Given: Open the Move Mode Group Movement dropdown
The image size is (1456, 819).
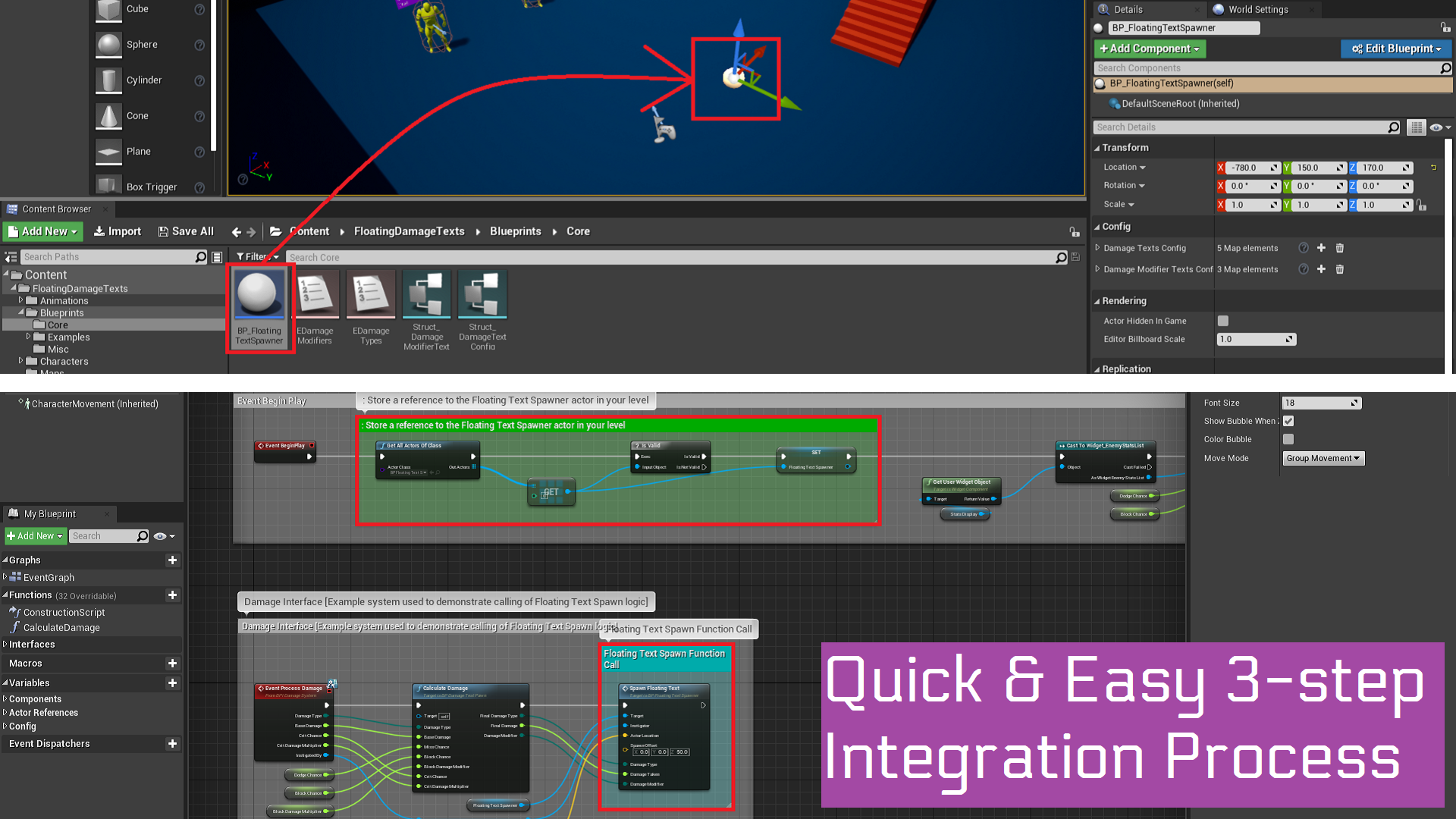Looking at the screenshot, I should pos(1323,458).
